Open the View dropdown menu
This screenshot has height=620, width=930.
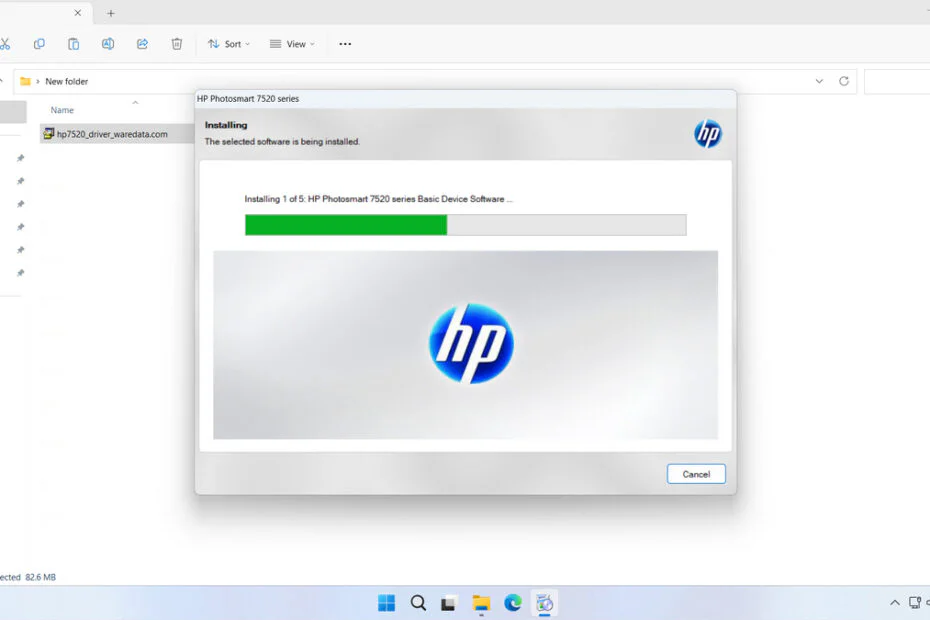click(x=291, y=44)
